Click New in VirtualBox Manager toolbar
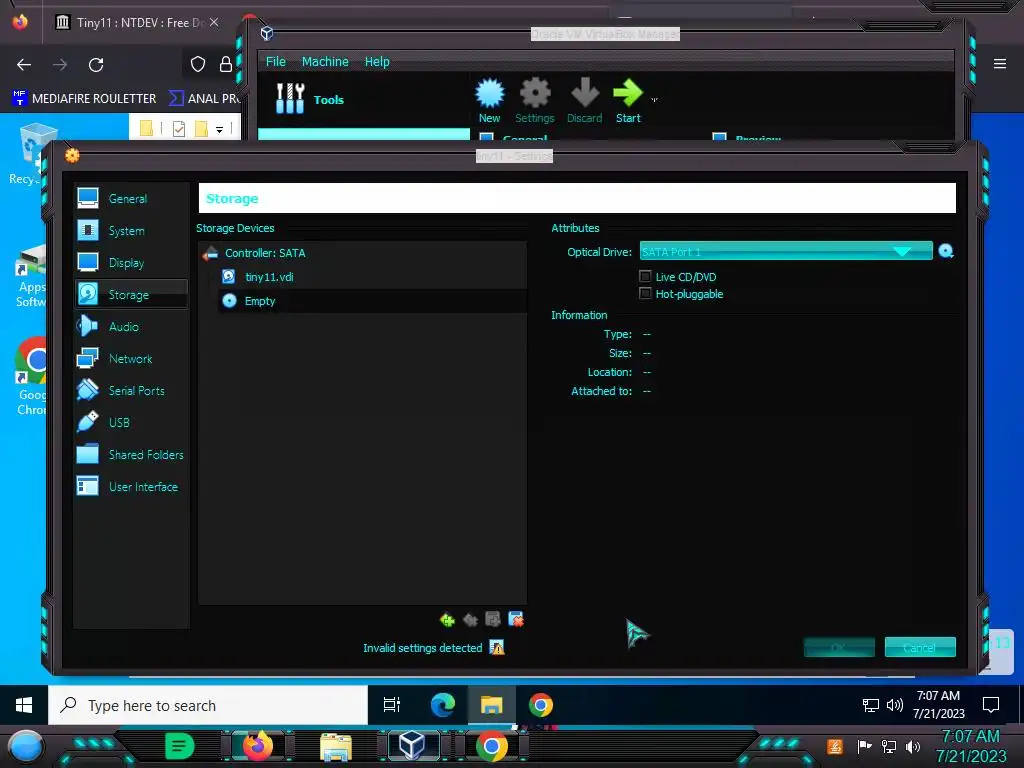This screenshot has height=768, width=1024. pyautogui.click(x=489, y=101)
